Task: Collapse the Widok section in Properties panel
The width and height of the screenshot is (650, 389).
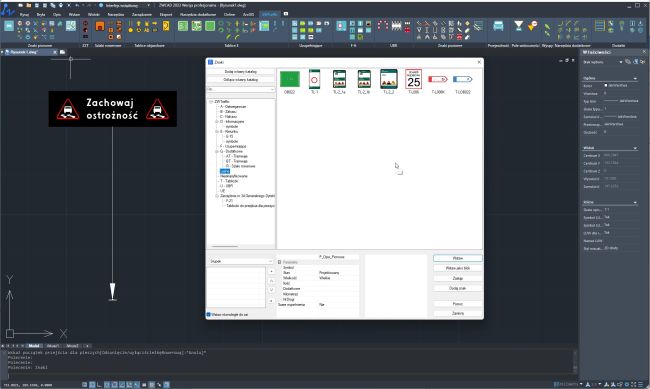Action: (635, 148)
